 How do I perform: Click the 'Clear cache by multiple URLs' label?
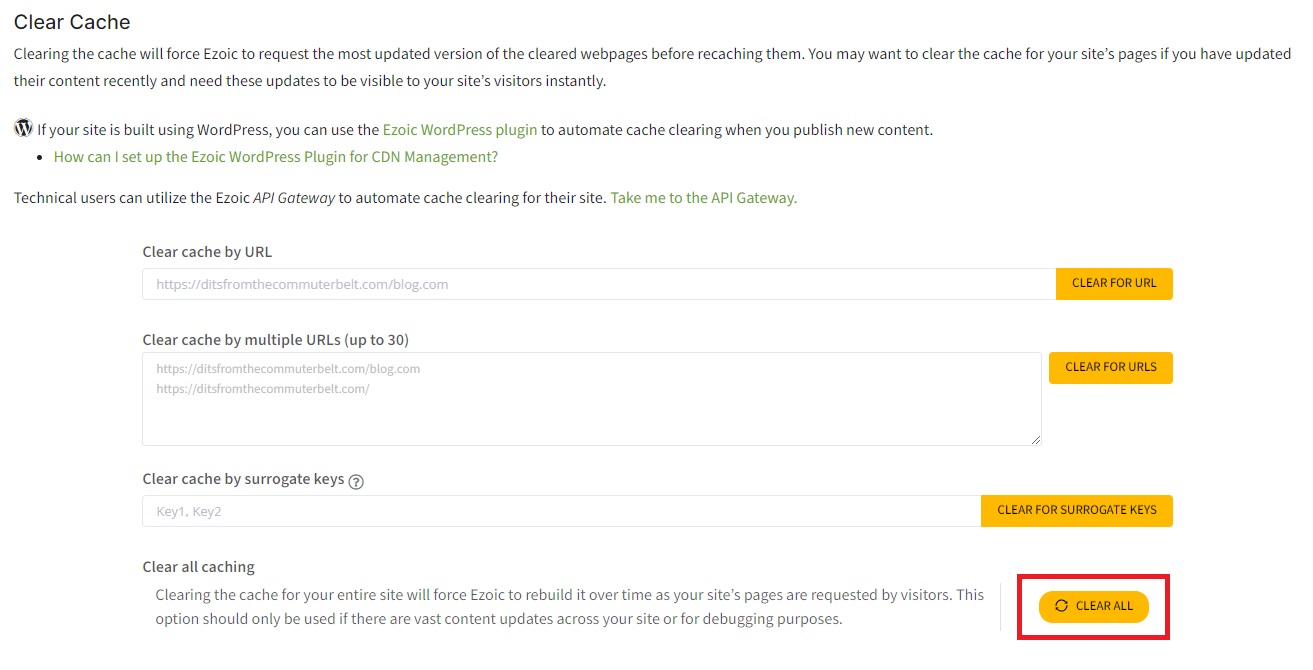[x=275, y=339]
